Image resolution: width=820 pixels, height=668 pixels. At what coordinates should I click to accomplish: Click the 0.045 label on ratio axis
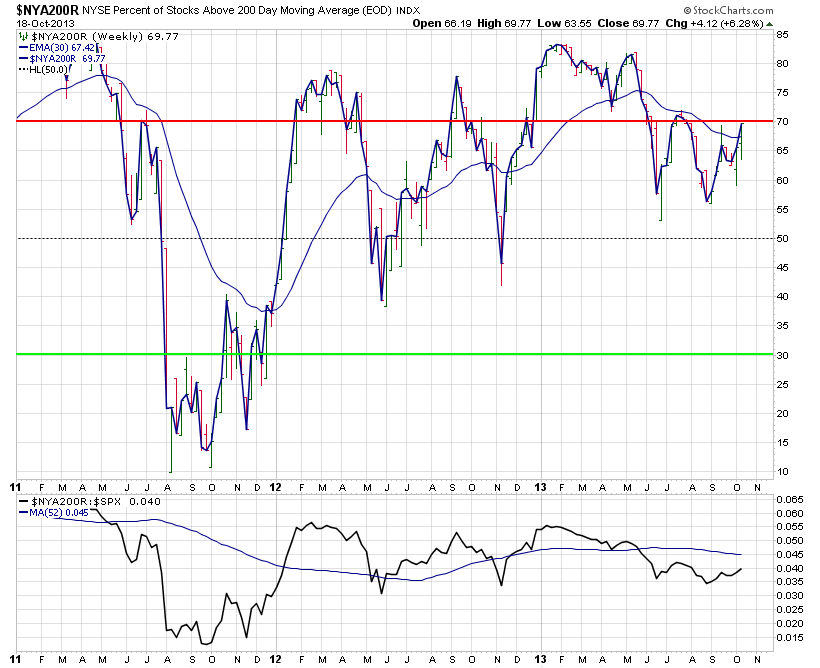coord(789,554)
